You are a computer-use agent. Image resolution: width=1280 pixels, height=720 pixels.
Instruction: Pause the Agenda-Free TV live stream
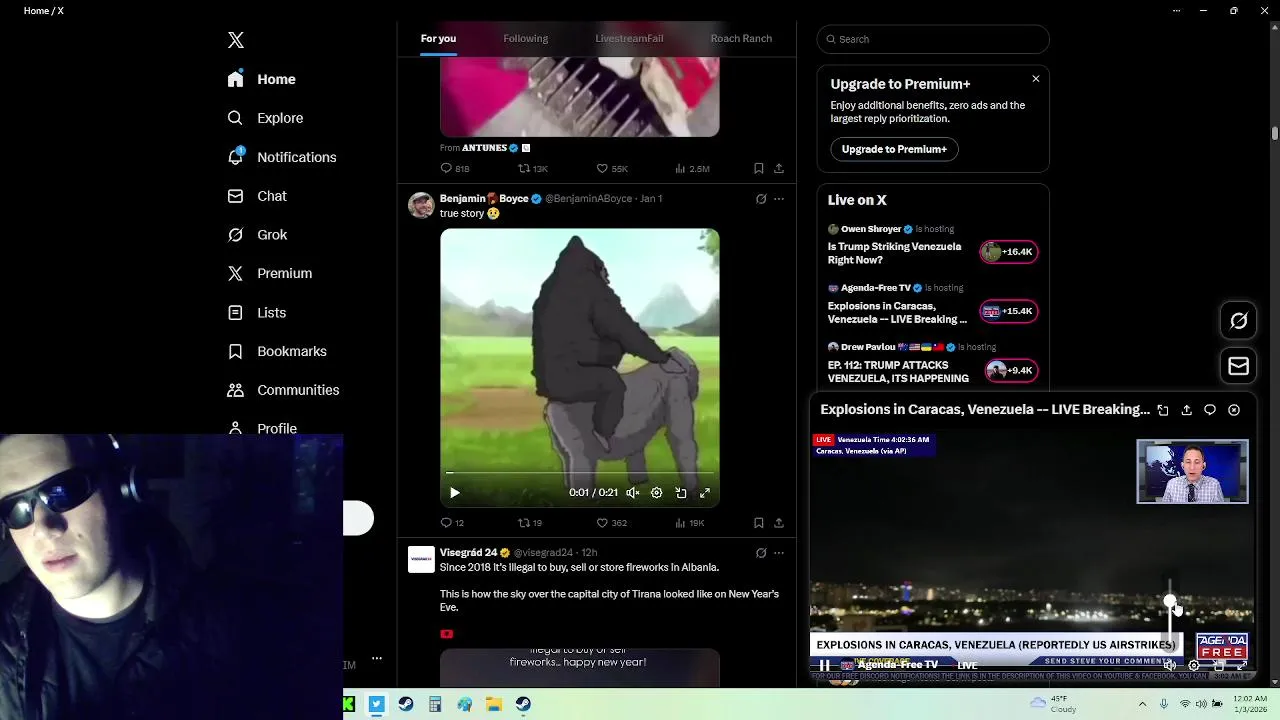tap(825, 666)
